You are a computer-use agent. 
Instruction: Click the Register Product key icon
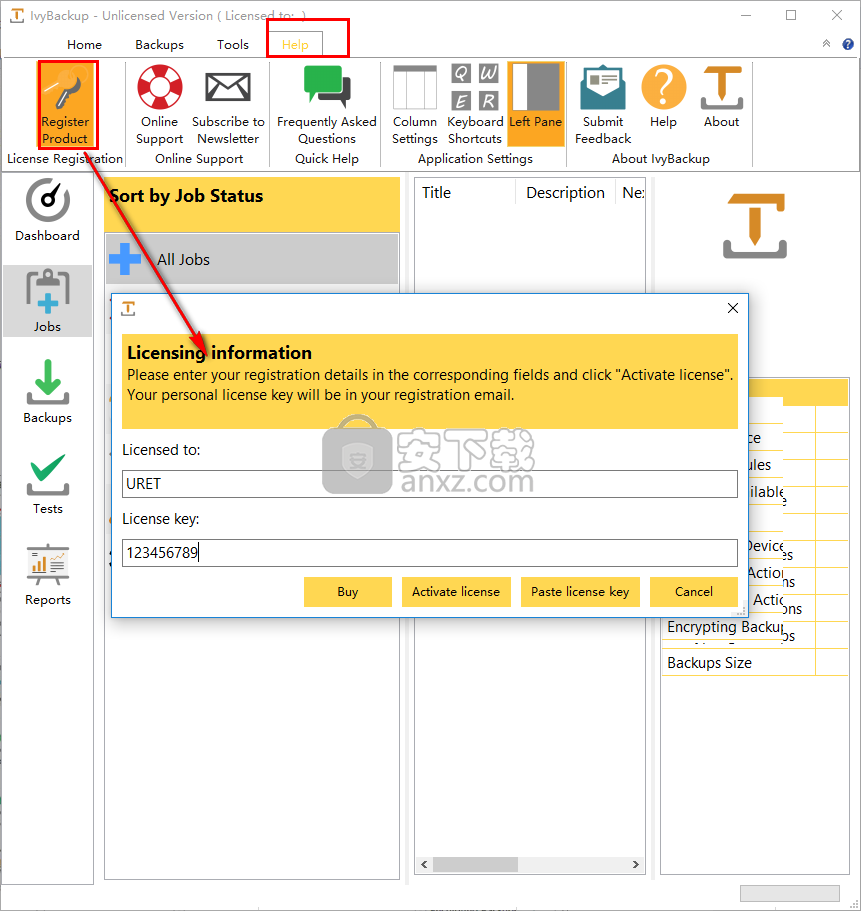tap(66, 87)
